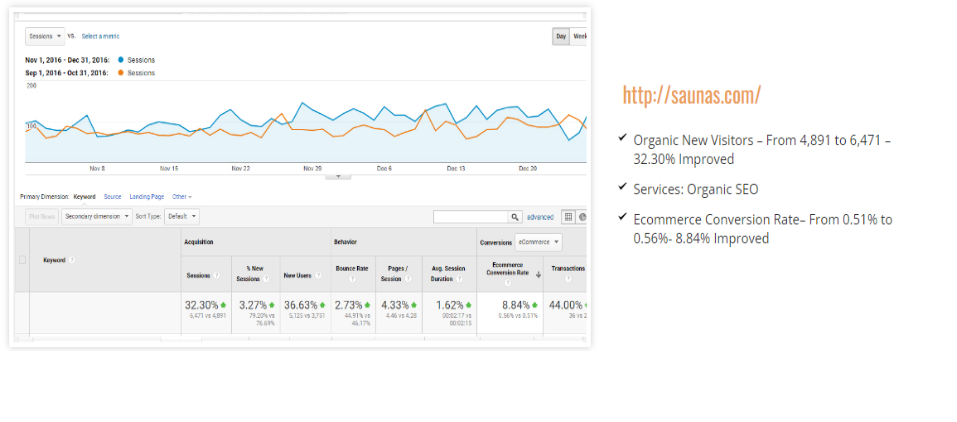The height and width of the screenshot is (422, 957).
Task: Click the 'Select a metric' link
Action: coord(101,37)
